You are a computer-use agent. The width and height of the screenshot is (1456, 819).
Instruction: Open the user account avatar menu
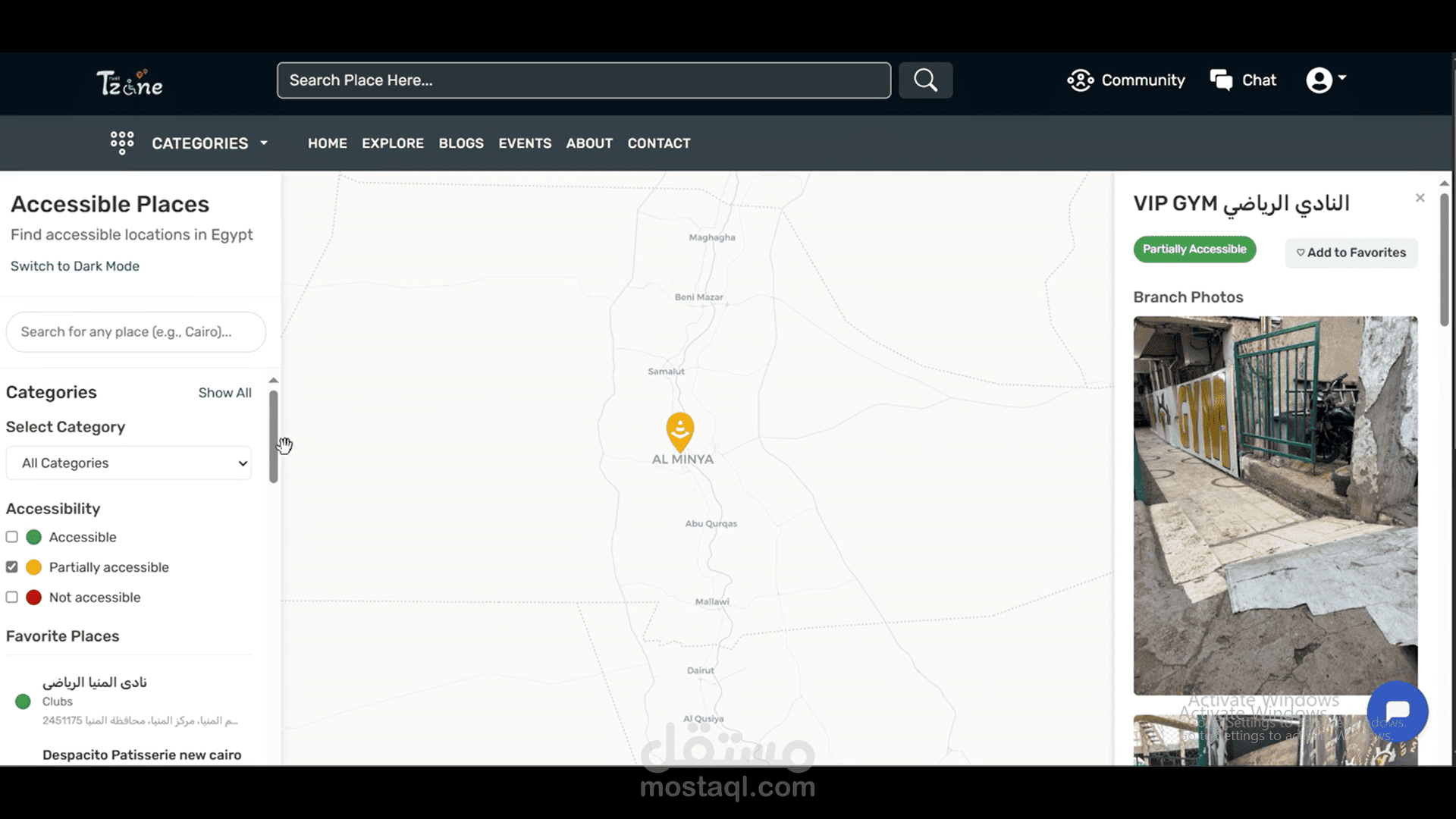[x=1326, y=80]
